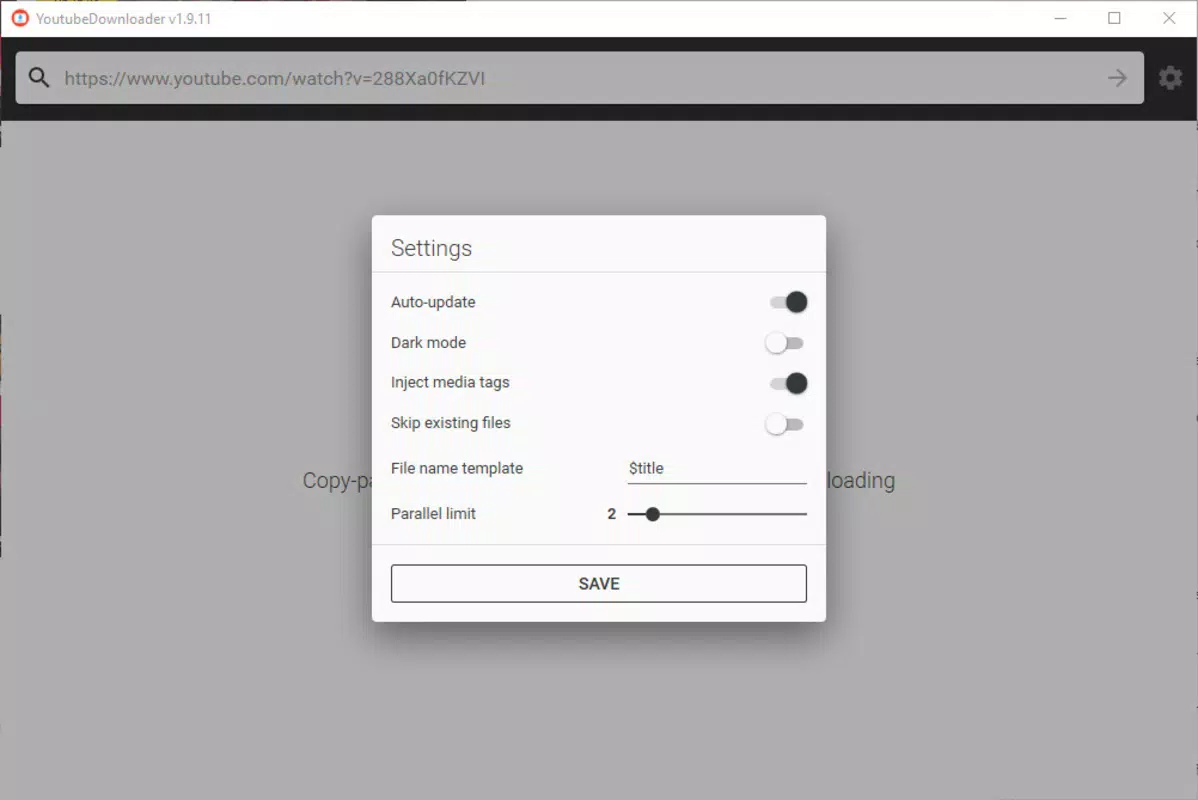Click the YoutubeDownloader app logo icon
This screenshot has width=1198, height=800.
(20, 18)
